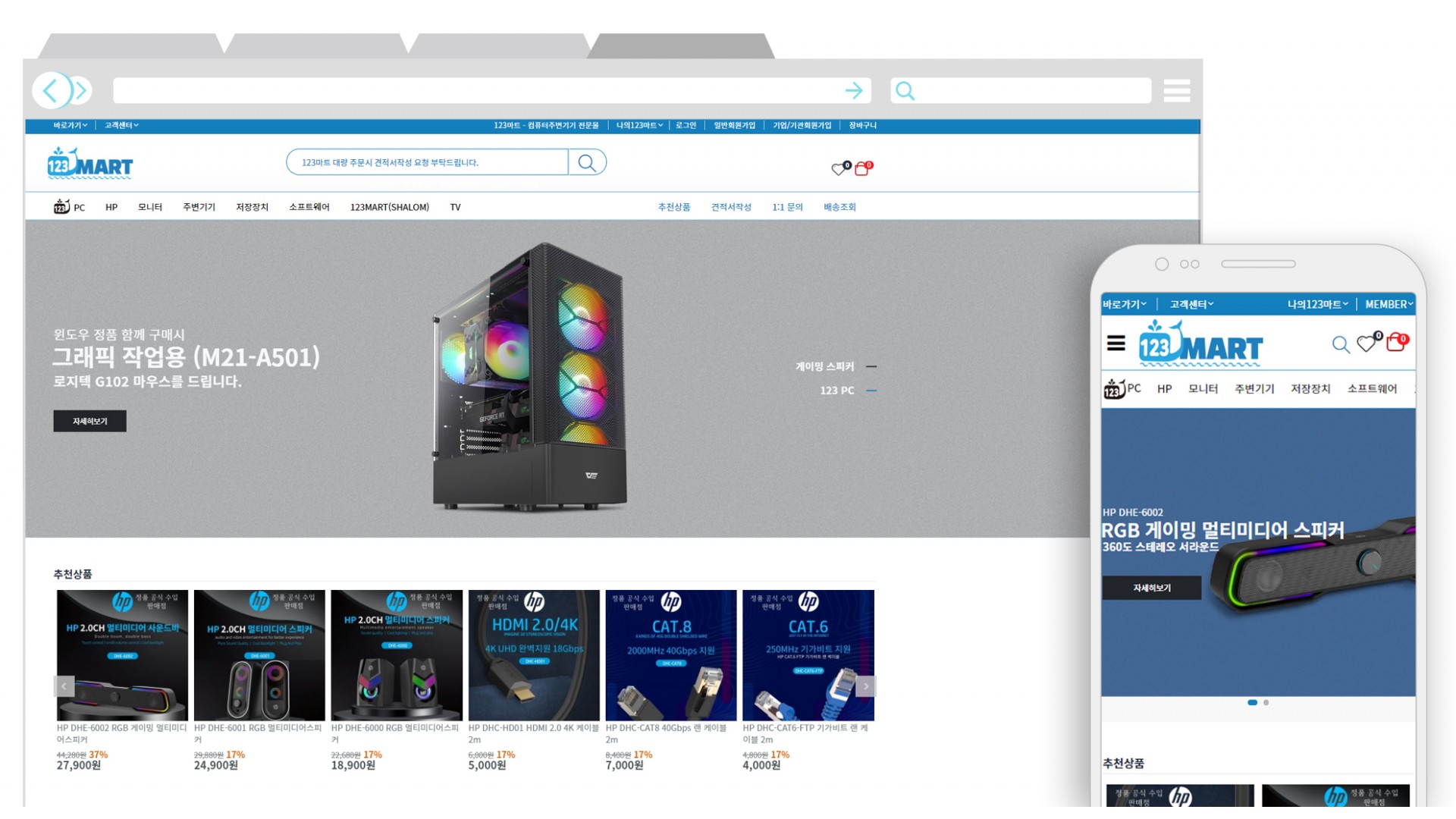Click the 장바구니 link in top bar
The image size is (1456, 819).
click(x=862, y=125)
